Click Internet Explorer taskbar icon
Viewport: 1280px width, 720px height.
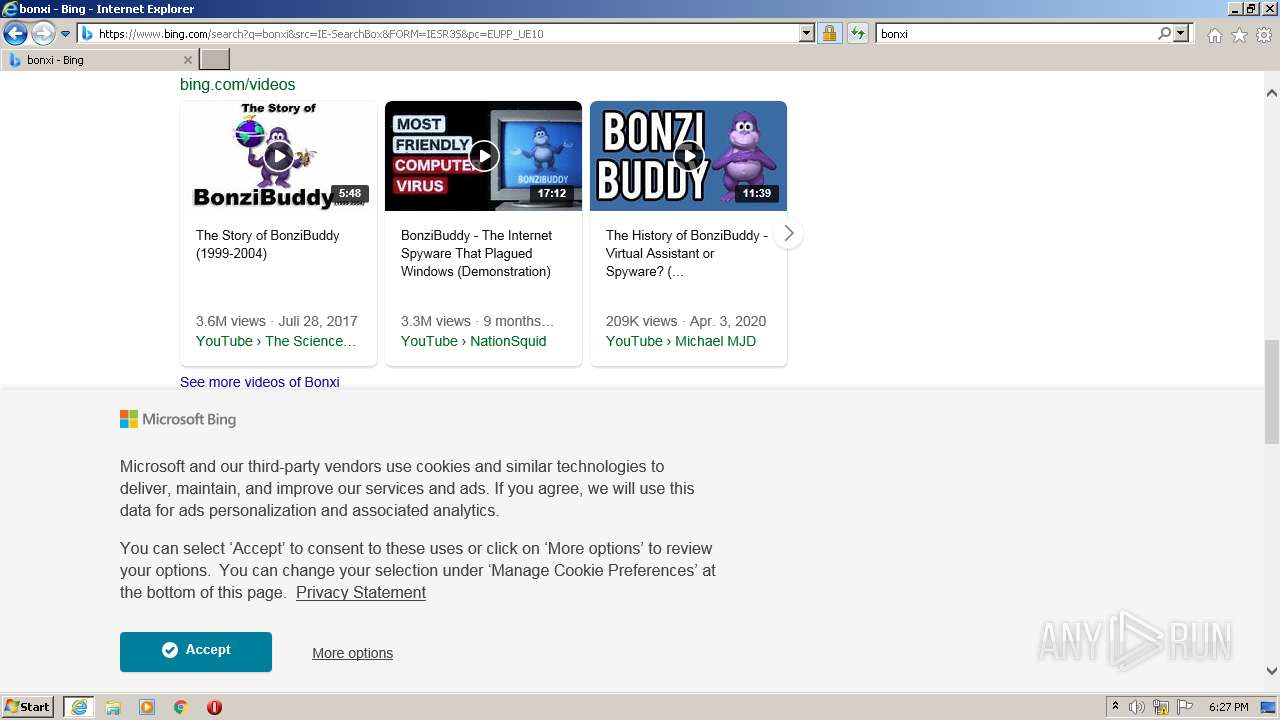point(79,707)
